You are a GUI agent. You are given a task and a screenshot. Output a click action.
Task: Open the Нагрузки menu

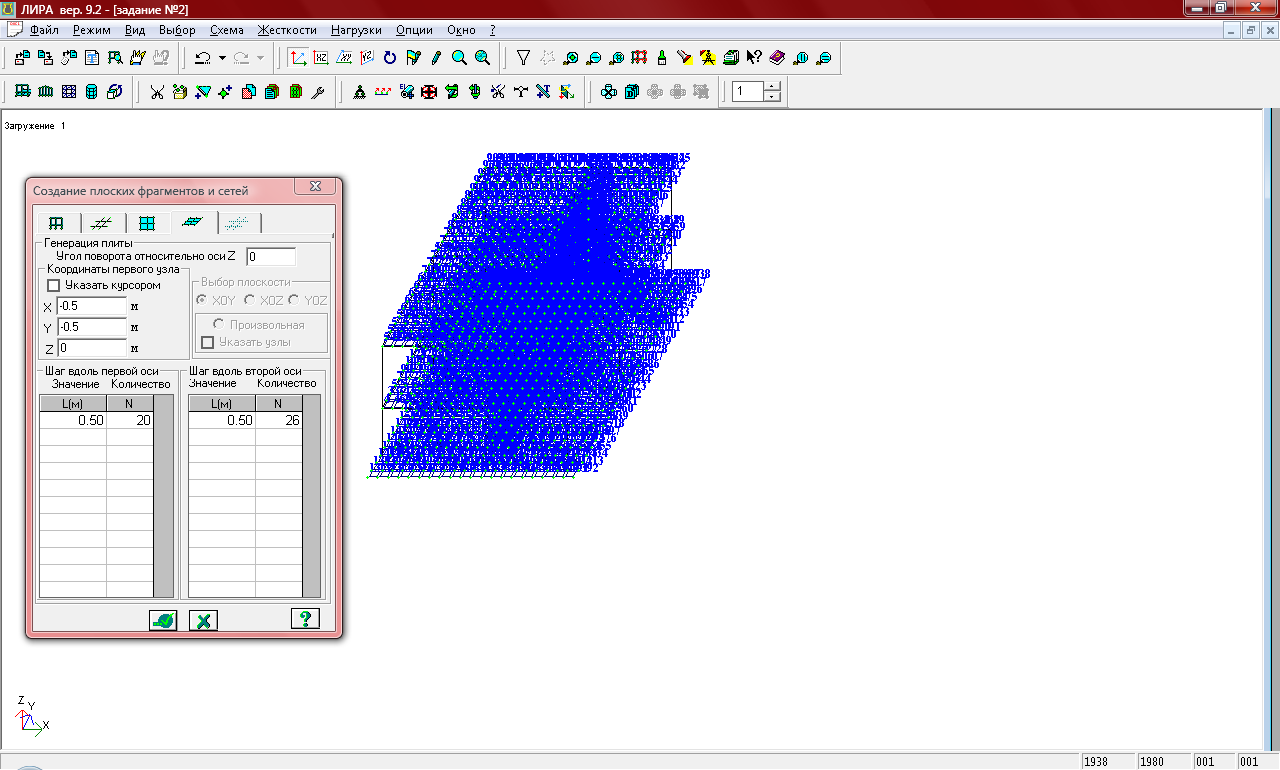(357, 30)
